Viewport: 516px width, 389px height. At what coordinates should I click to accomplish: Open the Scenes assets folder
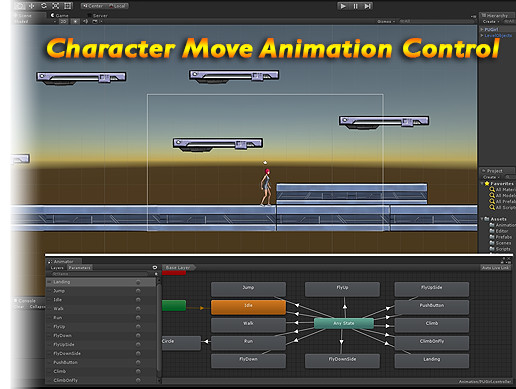(x=500, y=243)
